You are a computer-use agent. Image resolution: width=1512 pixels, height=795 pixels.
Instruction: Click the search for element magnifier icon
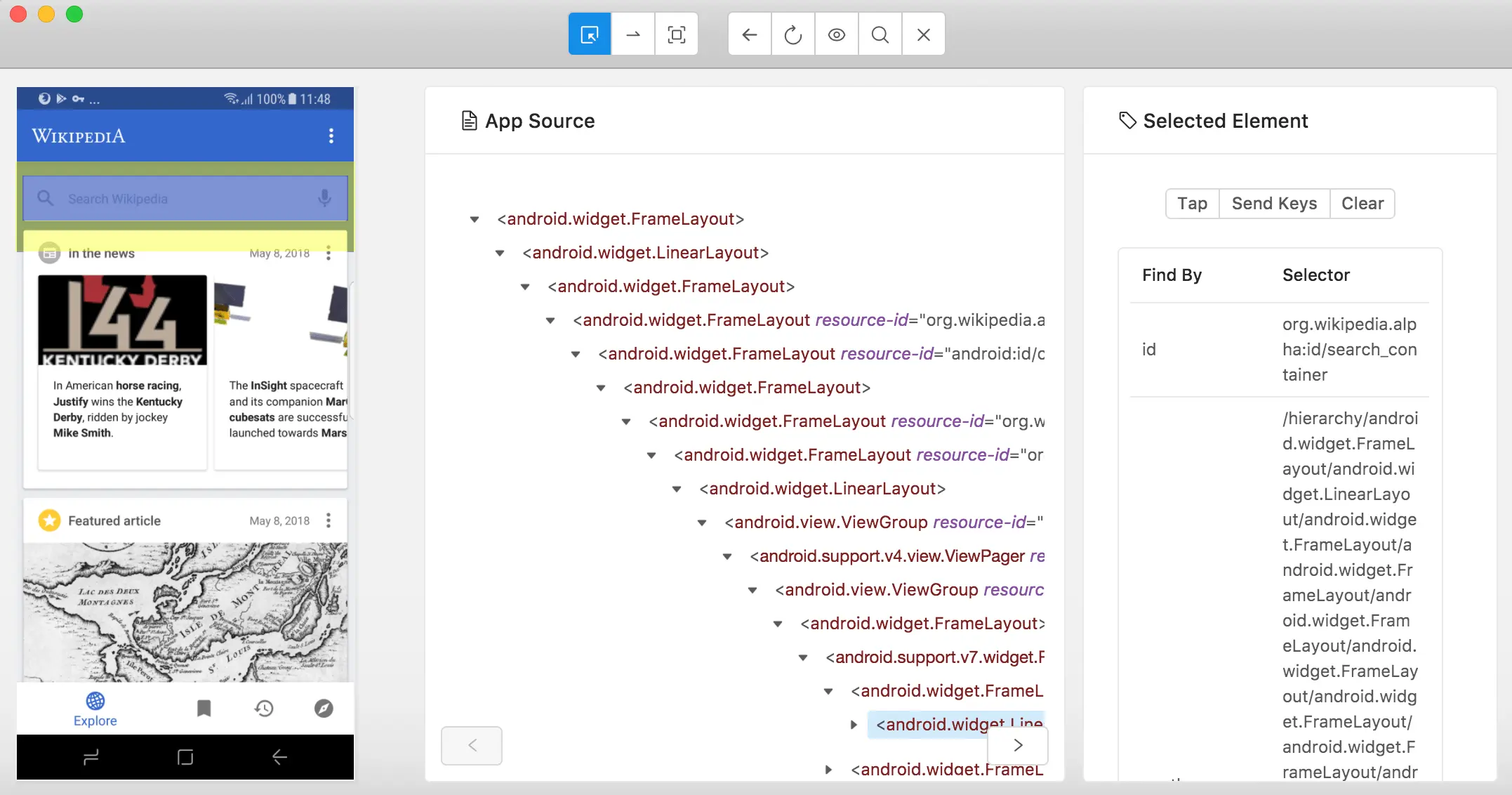[x=880, y=34]
